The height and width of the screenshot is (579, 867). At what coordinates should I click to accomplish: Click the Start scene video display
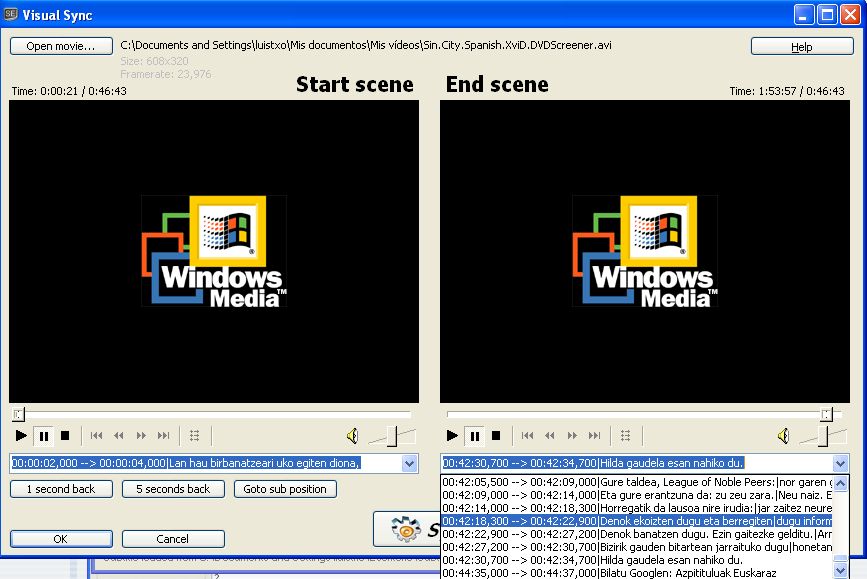[214, 252]
